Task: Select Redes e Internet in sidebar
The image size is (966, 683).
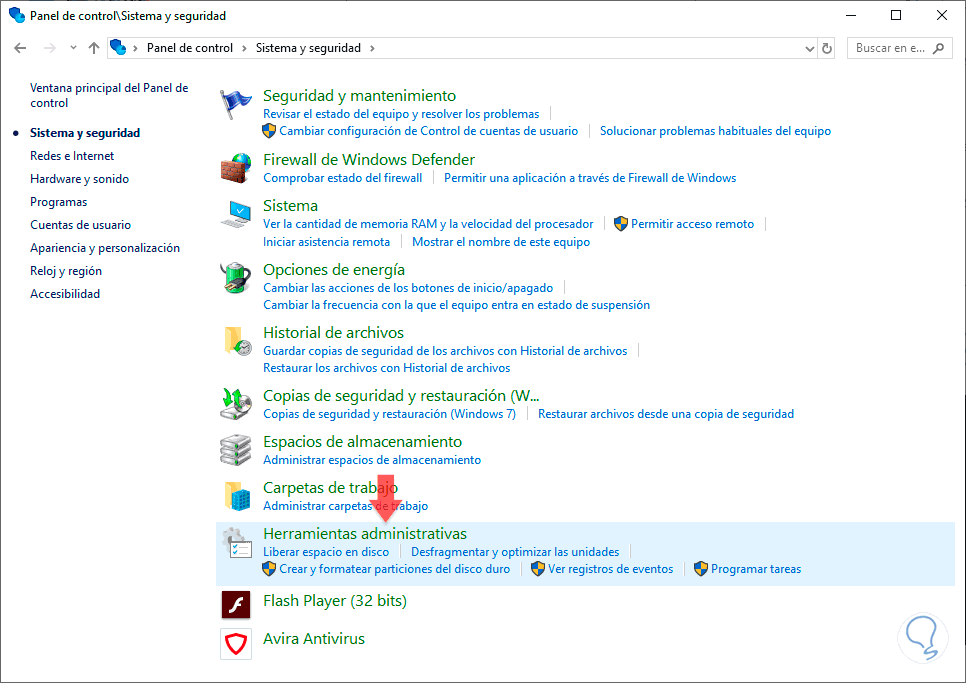Action: [x=72, y=156]
